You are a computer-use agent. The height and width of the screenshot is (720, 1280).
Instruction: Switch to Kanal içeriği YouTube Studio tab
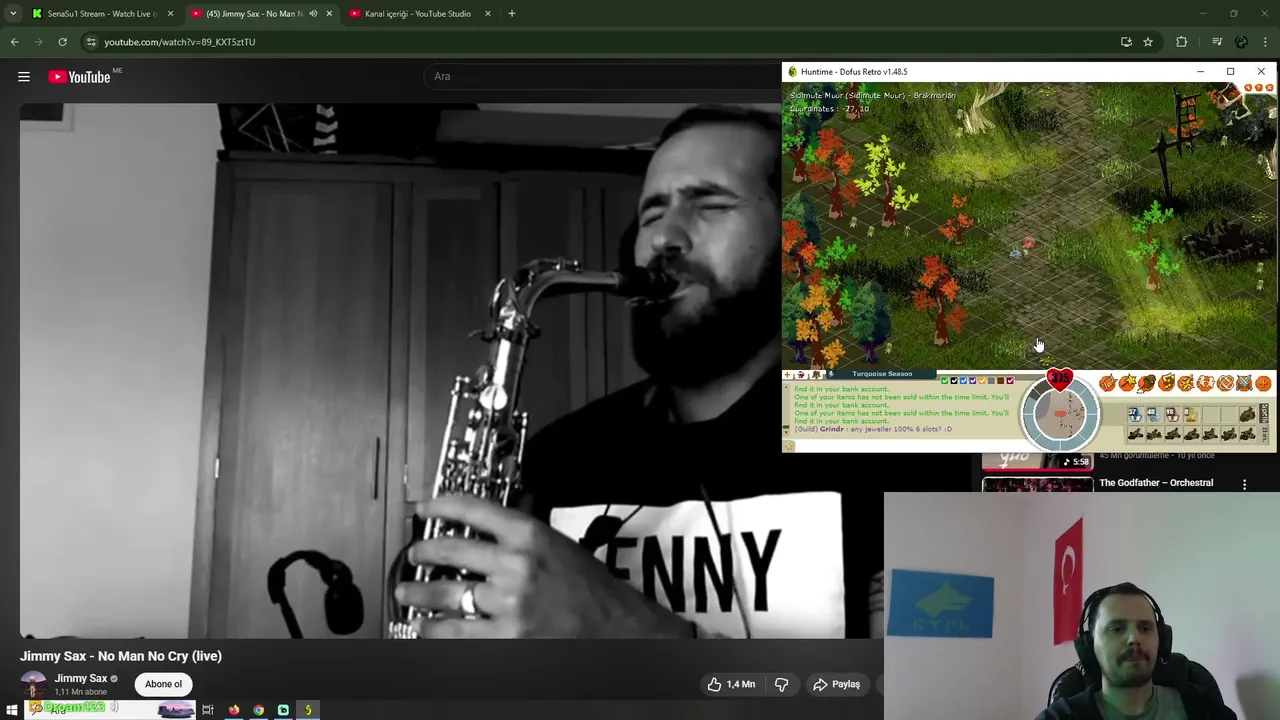(418, 13)
